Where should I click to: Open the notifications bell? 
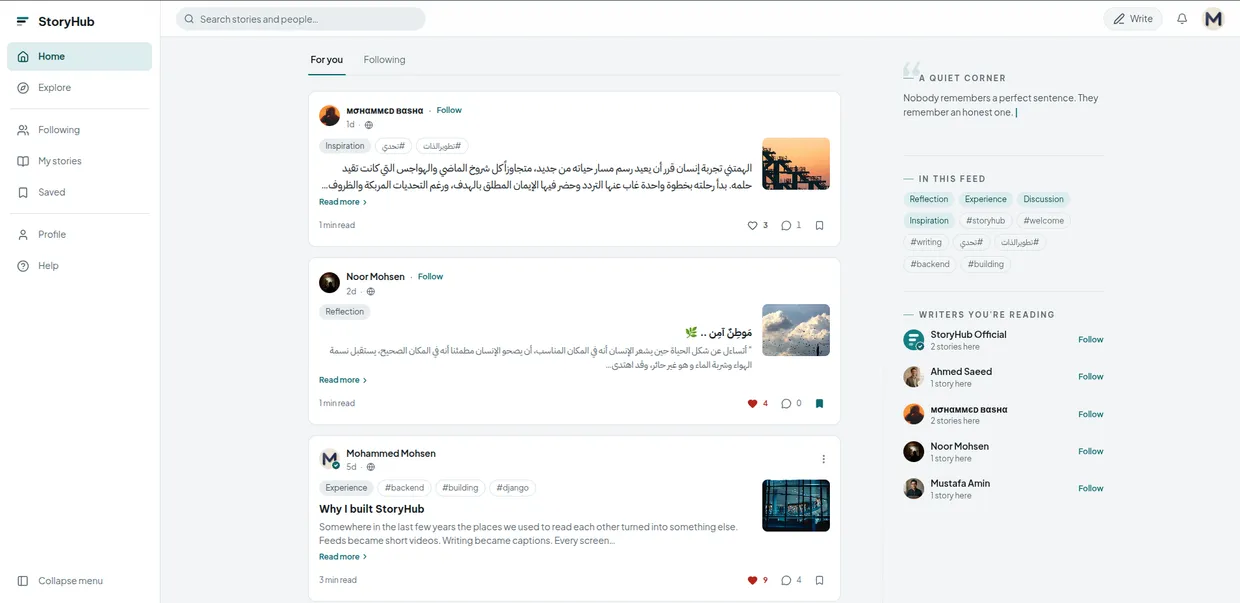pos(1182,19)
